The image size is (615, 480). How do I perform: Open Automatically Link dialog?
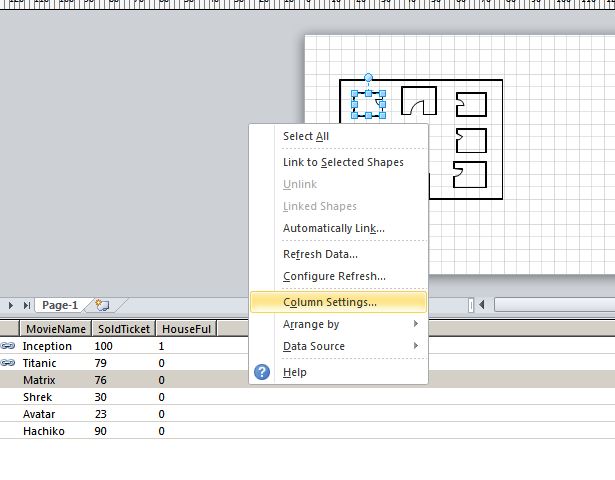click(x=338, y=228)
